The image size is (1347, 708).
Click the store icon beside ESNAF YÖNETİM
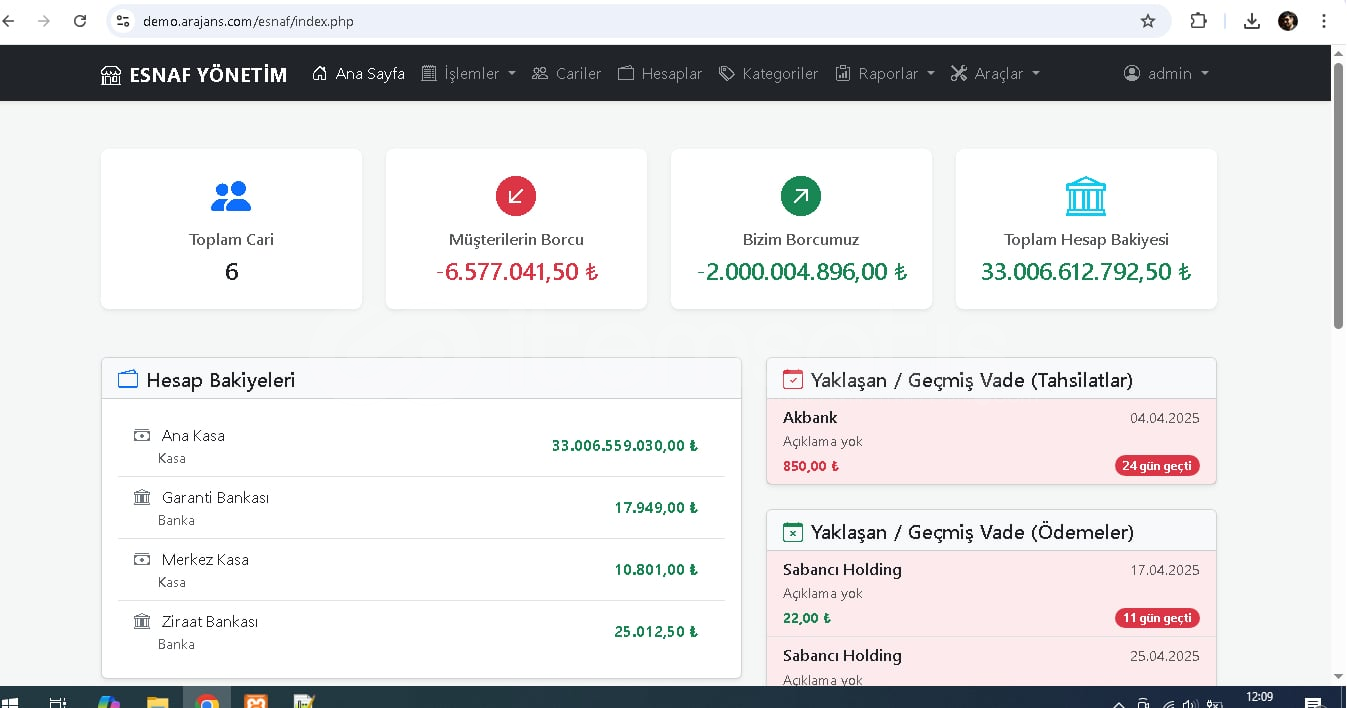pos(111,75)
